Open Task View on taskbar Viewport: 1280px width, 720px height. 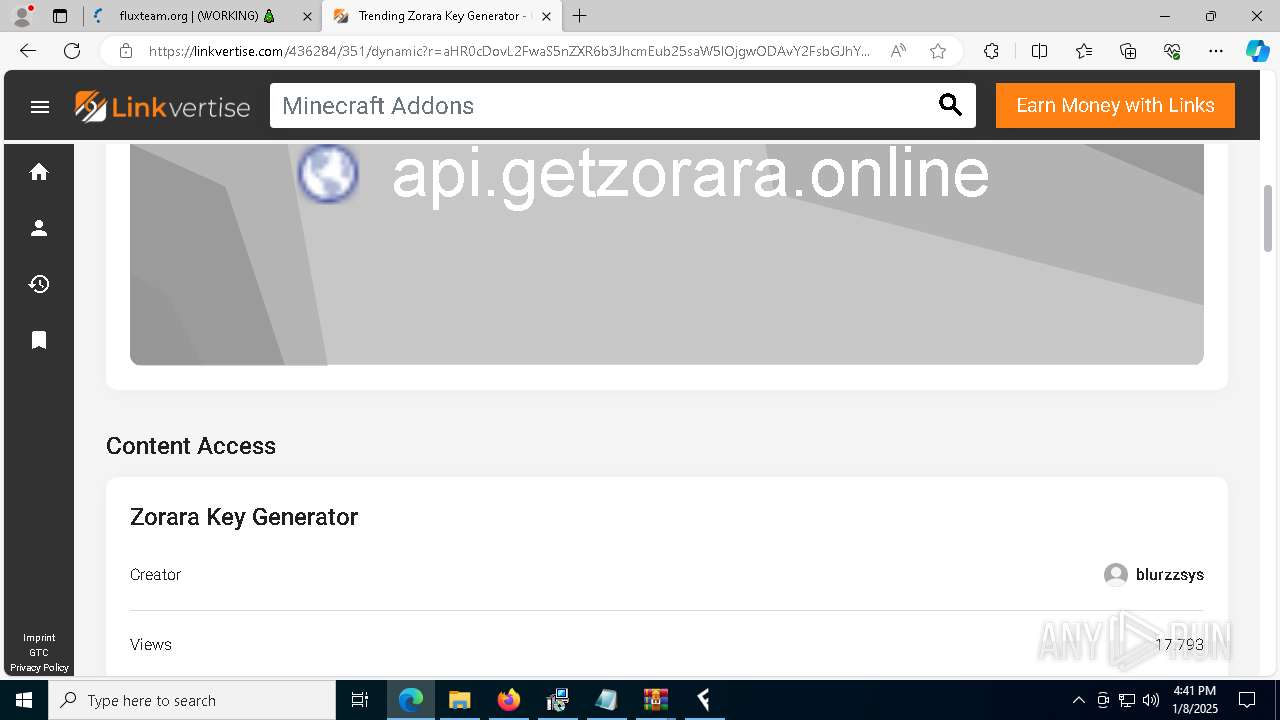pyautogui.click(x=360, y=700)
